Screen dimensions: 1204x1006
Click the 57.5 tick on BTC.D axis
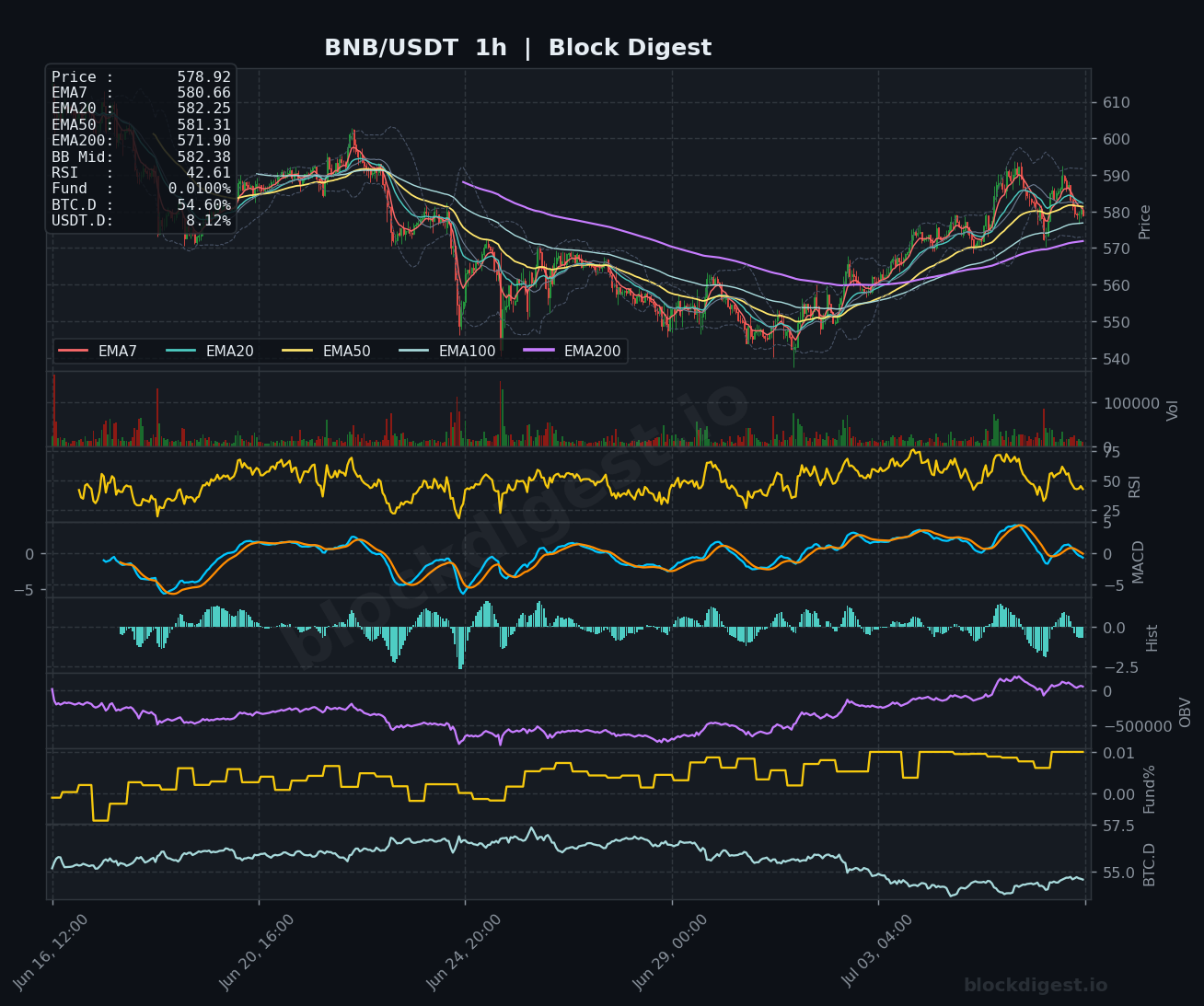click(1119, 826)
